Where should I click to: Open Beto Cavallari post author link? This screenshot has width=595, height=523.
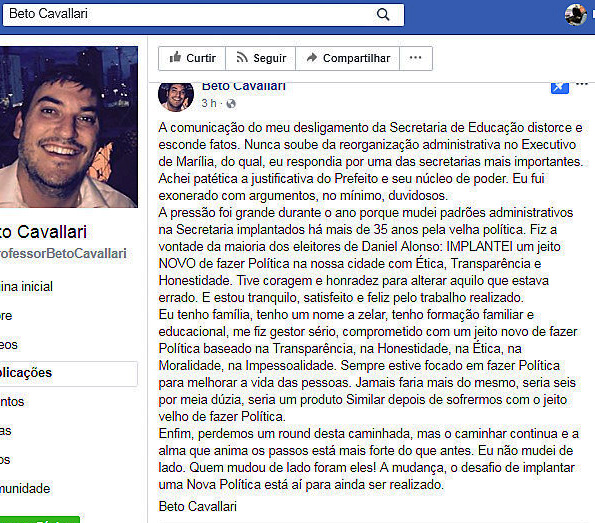[244, 87]
